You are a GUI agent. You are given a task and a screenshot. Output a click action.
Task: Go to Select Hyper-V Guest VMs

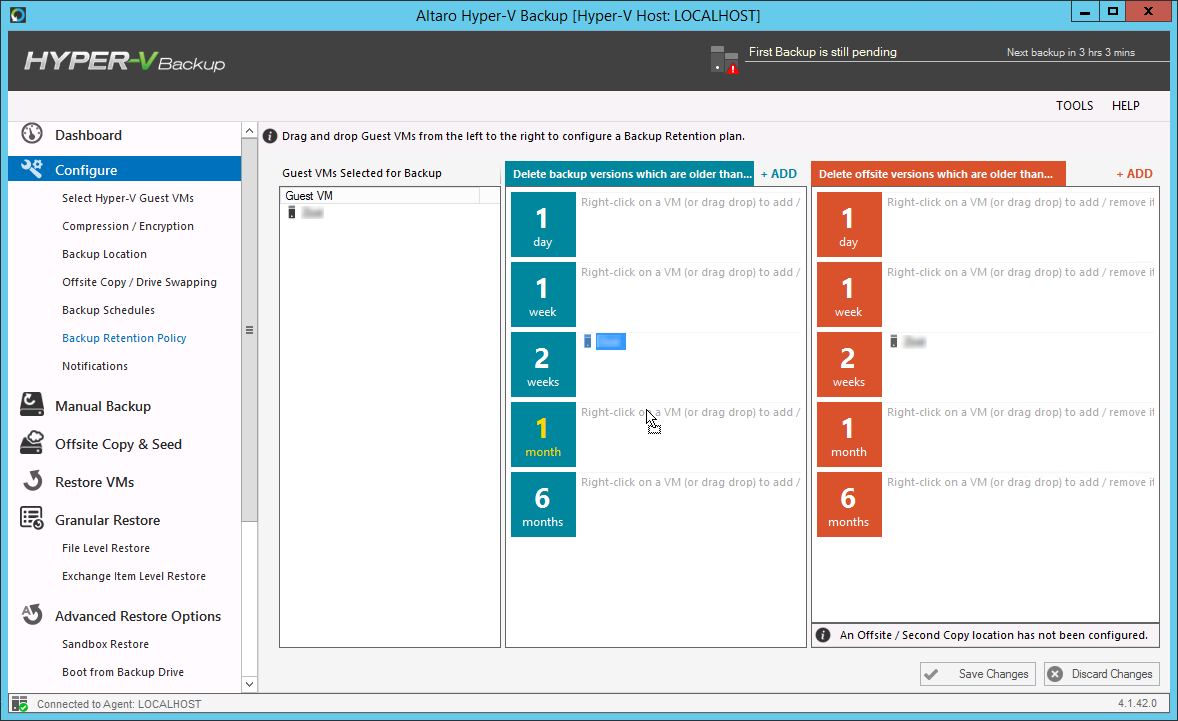(x=128, y=198)
